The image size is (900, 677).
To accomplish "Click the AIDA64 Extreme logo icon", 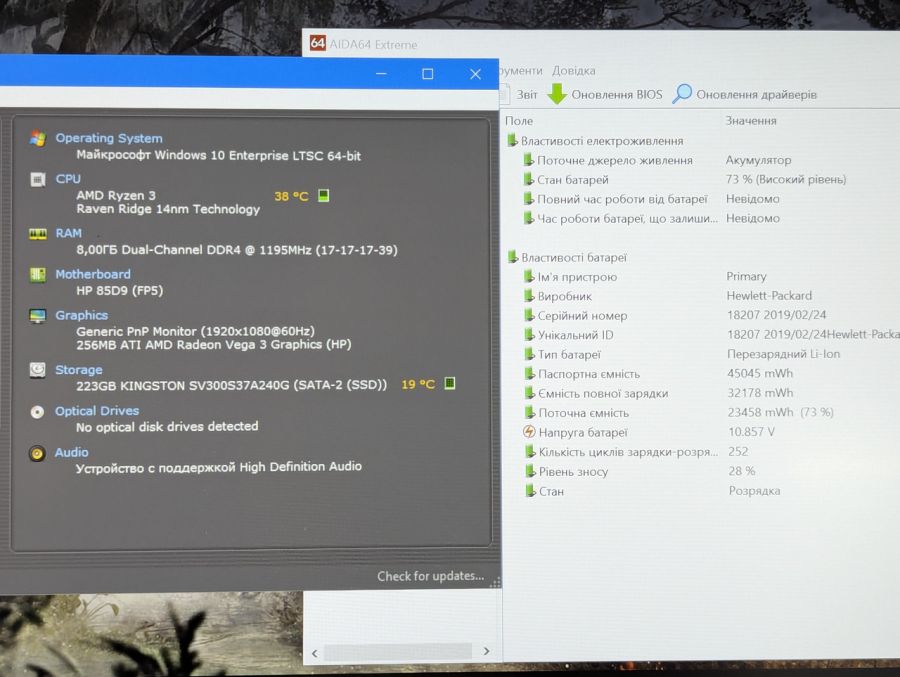I will coord(317,43).
